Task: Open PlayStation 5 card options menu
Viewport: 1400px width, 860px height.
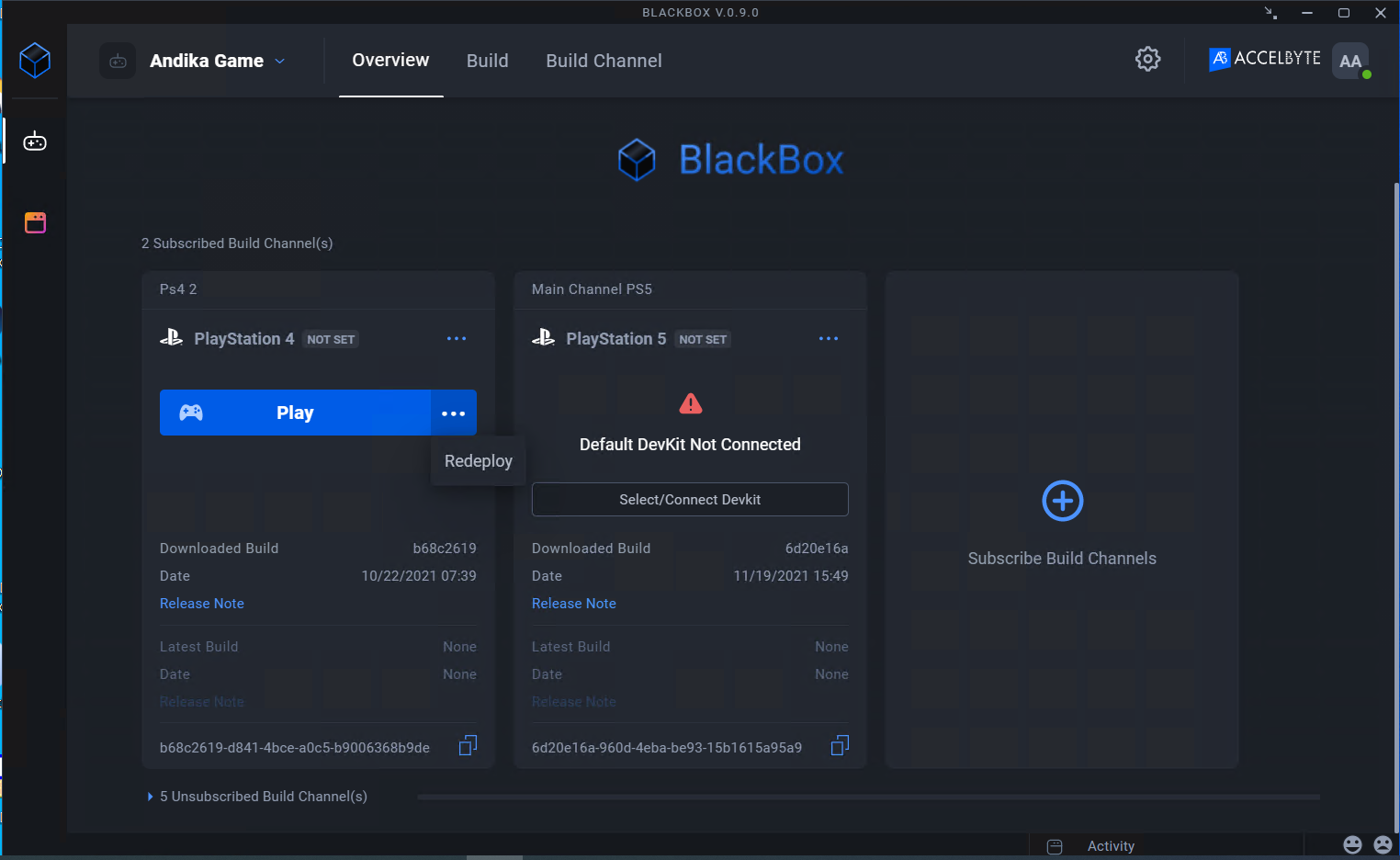Action: 829,339
